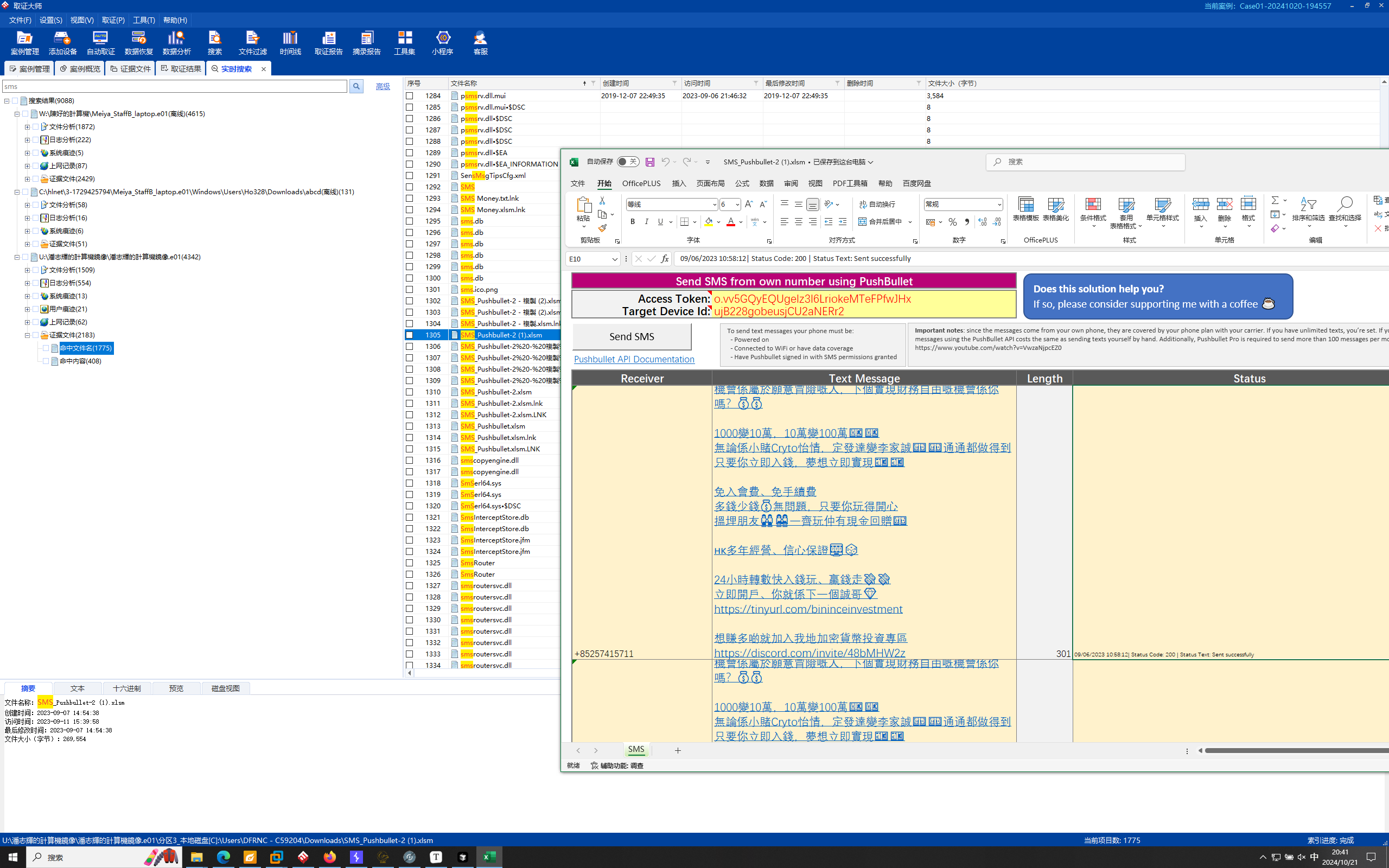
Task: Toggle the Excel 自动保存 switch
Action: click(628, 162)
